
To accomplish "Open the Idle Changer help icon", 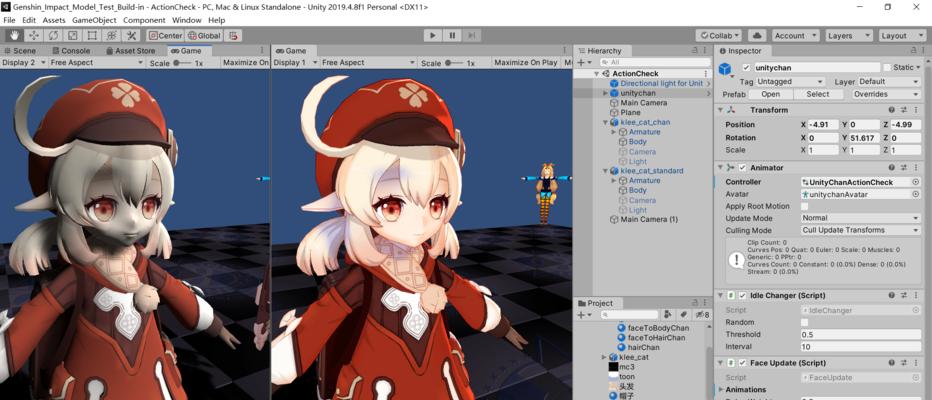I will tap(892, 295).
